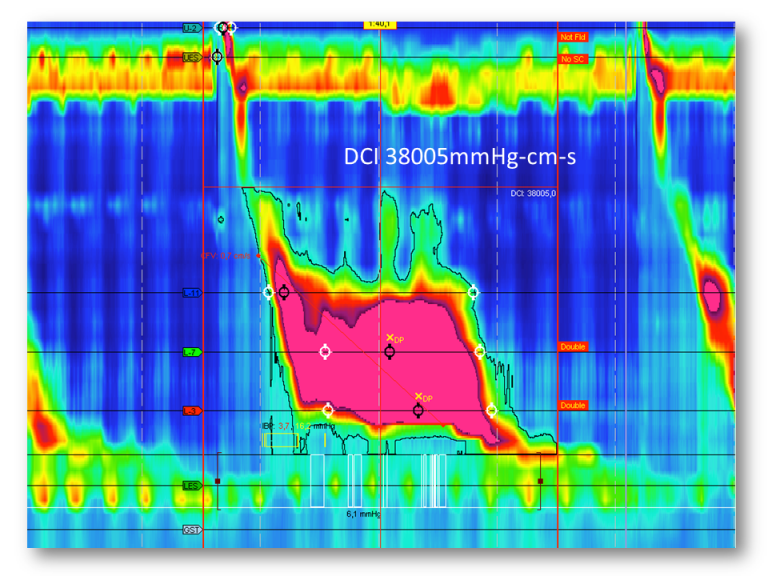The width and height of the screenshot is (768, 576).
Task: Click the black circle marker on UES line
Action: (x=218, y=58)
